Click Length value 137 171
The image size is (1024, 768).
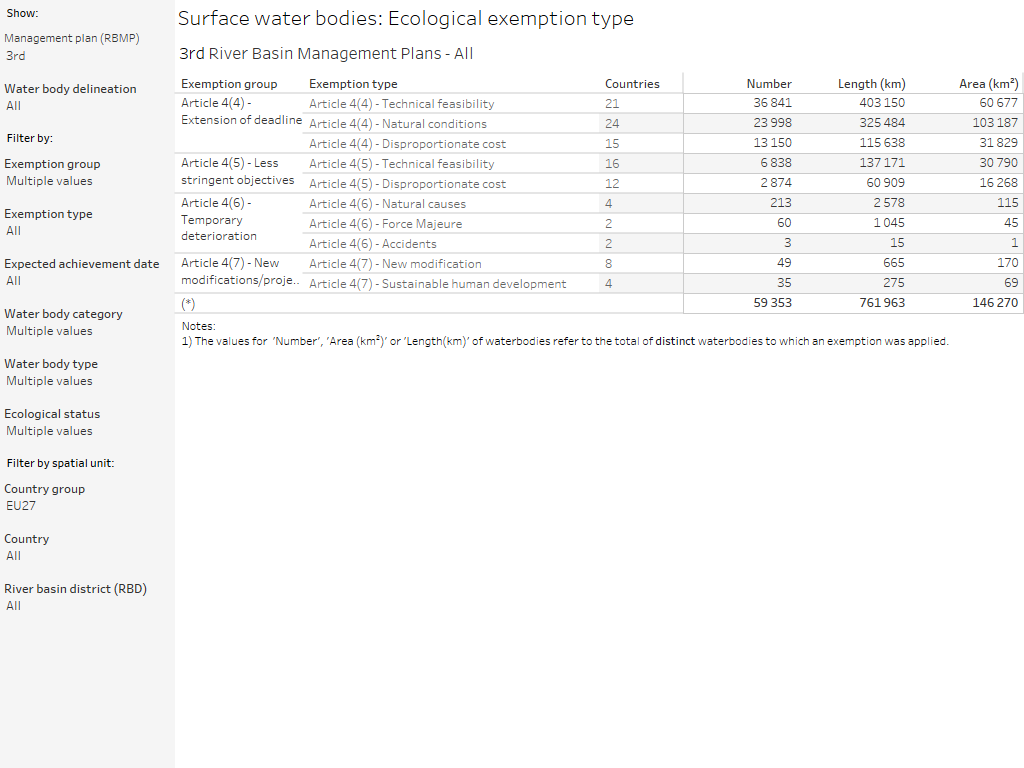(x=882, y=163)
